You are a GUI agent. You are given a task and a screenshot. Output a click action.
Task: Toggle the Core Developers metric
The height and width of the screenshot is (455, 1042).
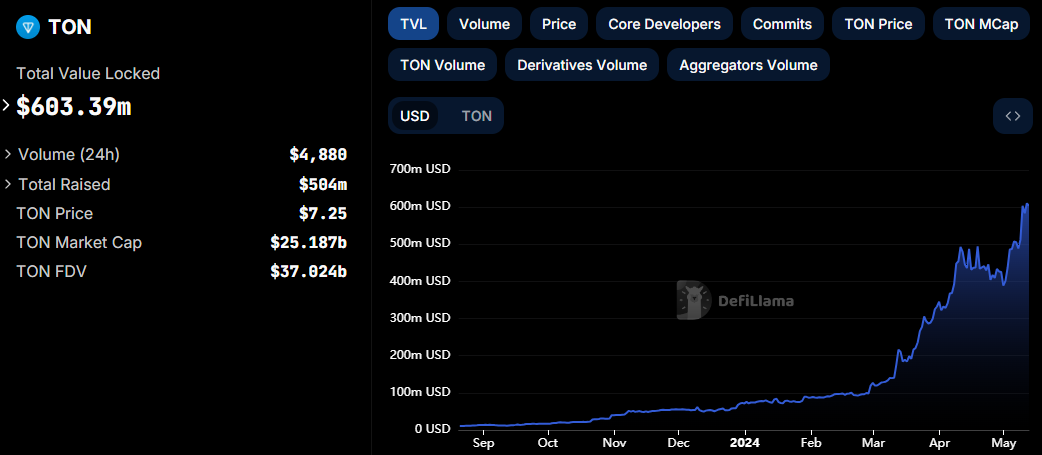coord(665,24)
